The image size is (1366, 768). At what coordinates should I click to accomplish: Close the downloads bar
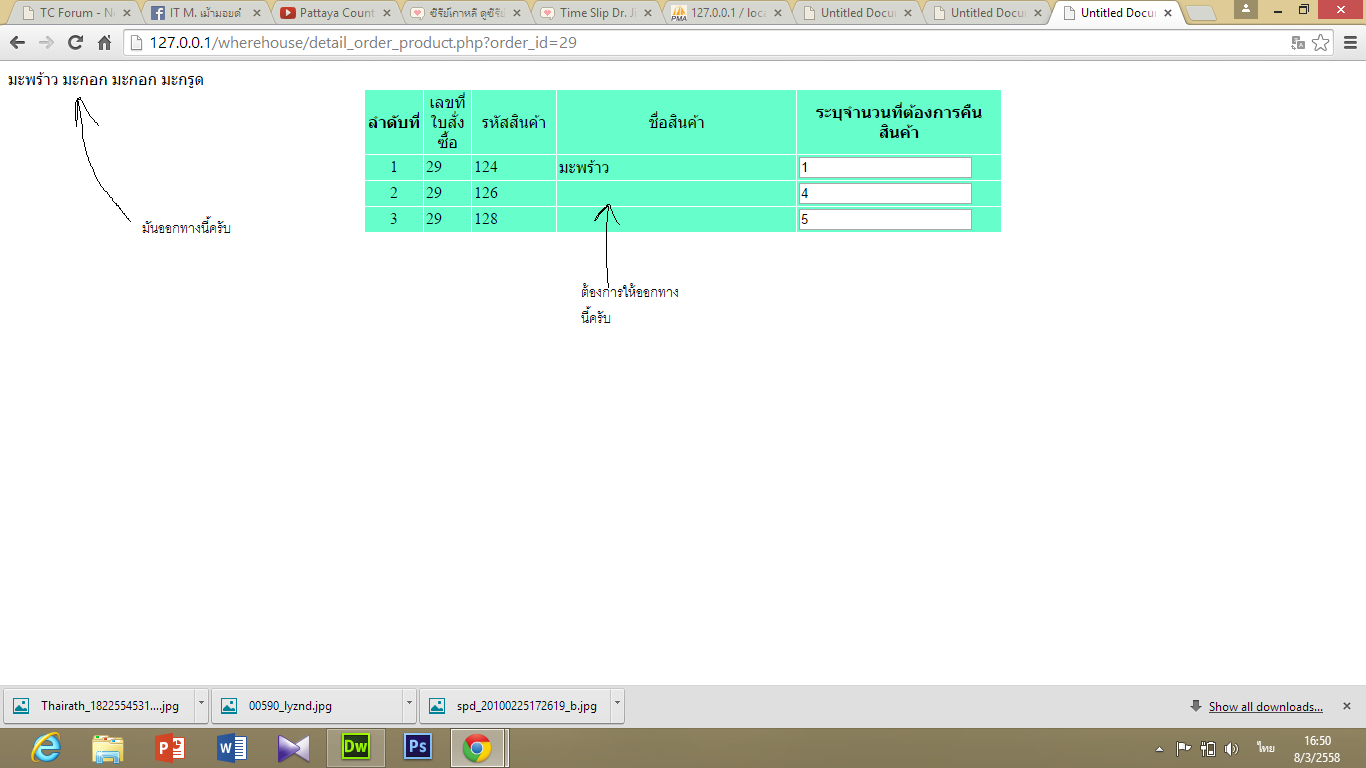pyautogui.click(x=1347, y=706)
